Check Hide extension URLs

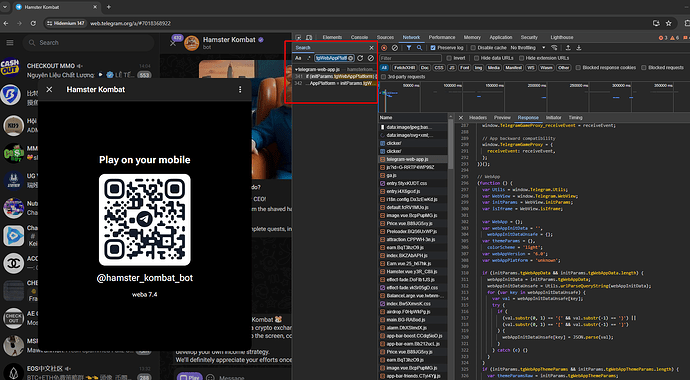[521, 58]
